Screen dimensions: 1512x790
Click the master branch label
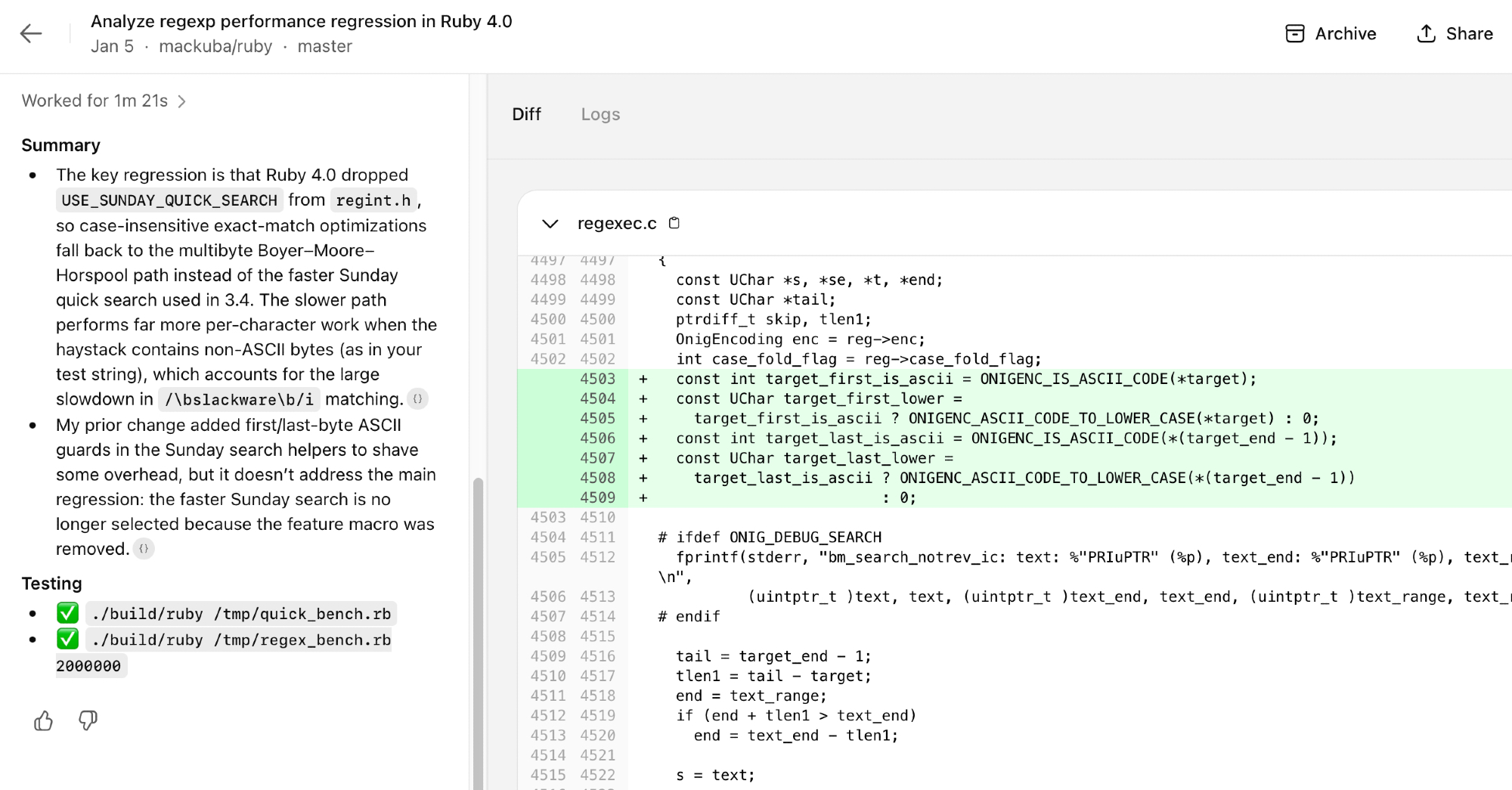coord(324,47)
